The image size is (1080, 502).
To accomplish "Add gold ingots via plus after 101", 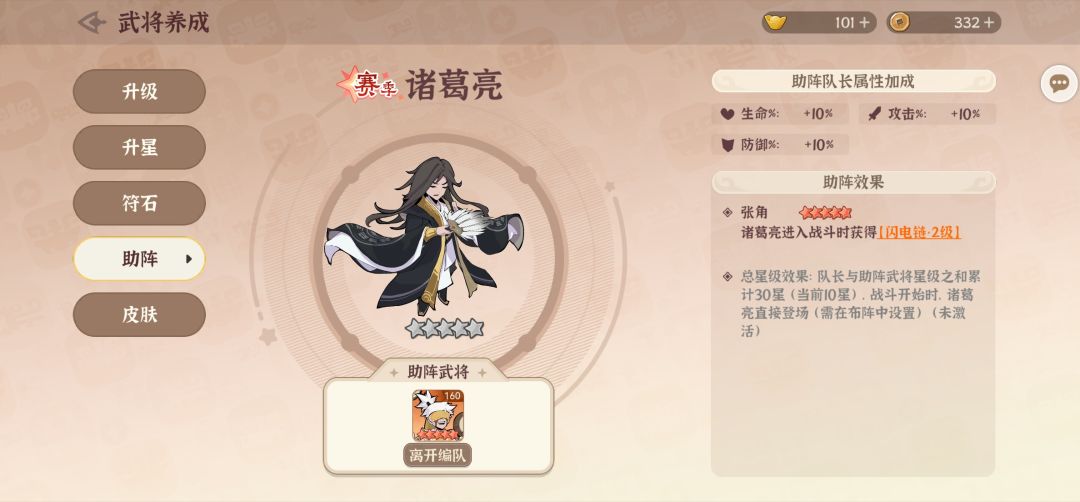I will click(864, 23).
